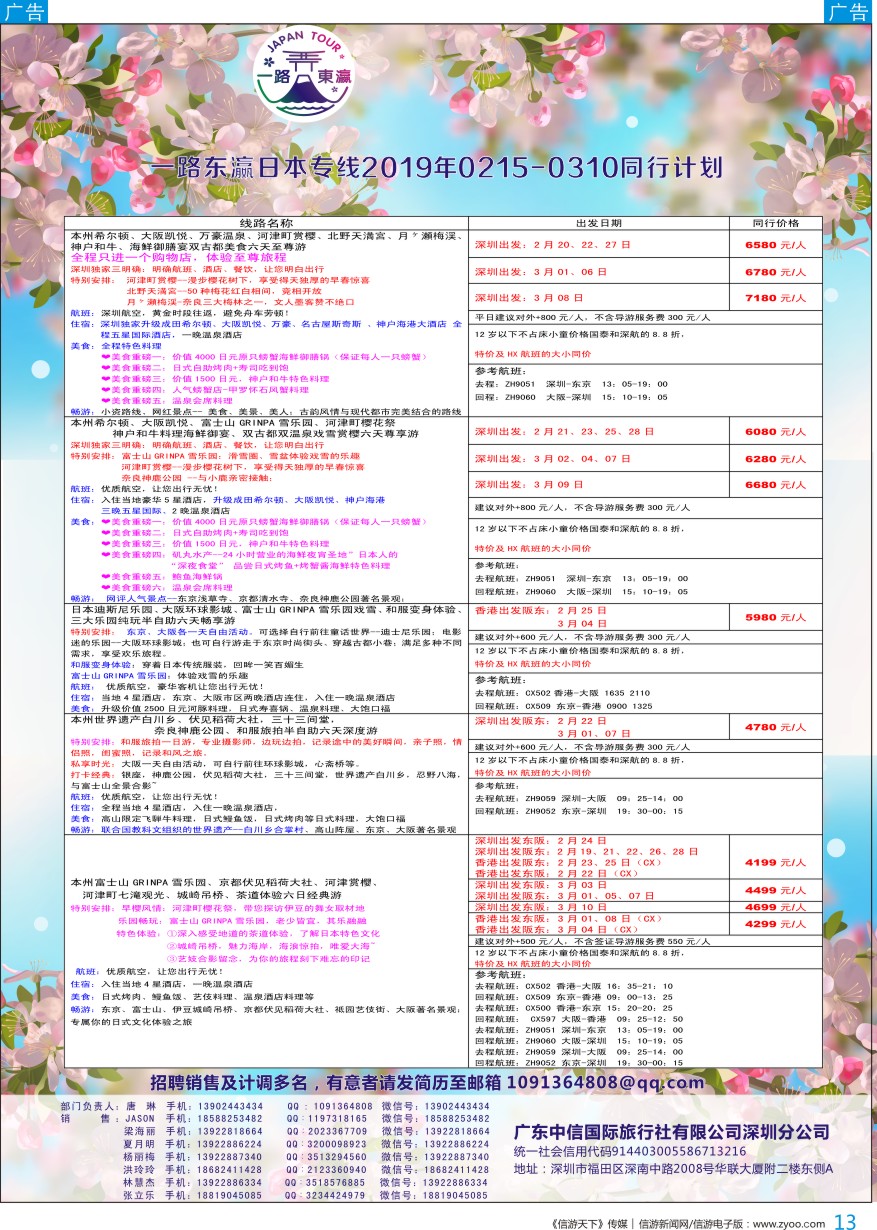Screen dimensions: 877x1230
Task: Click flight line 回程航班：CX509 东京-香港 0900 1325
Action: (563, 706)
